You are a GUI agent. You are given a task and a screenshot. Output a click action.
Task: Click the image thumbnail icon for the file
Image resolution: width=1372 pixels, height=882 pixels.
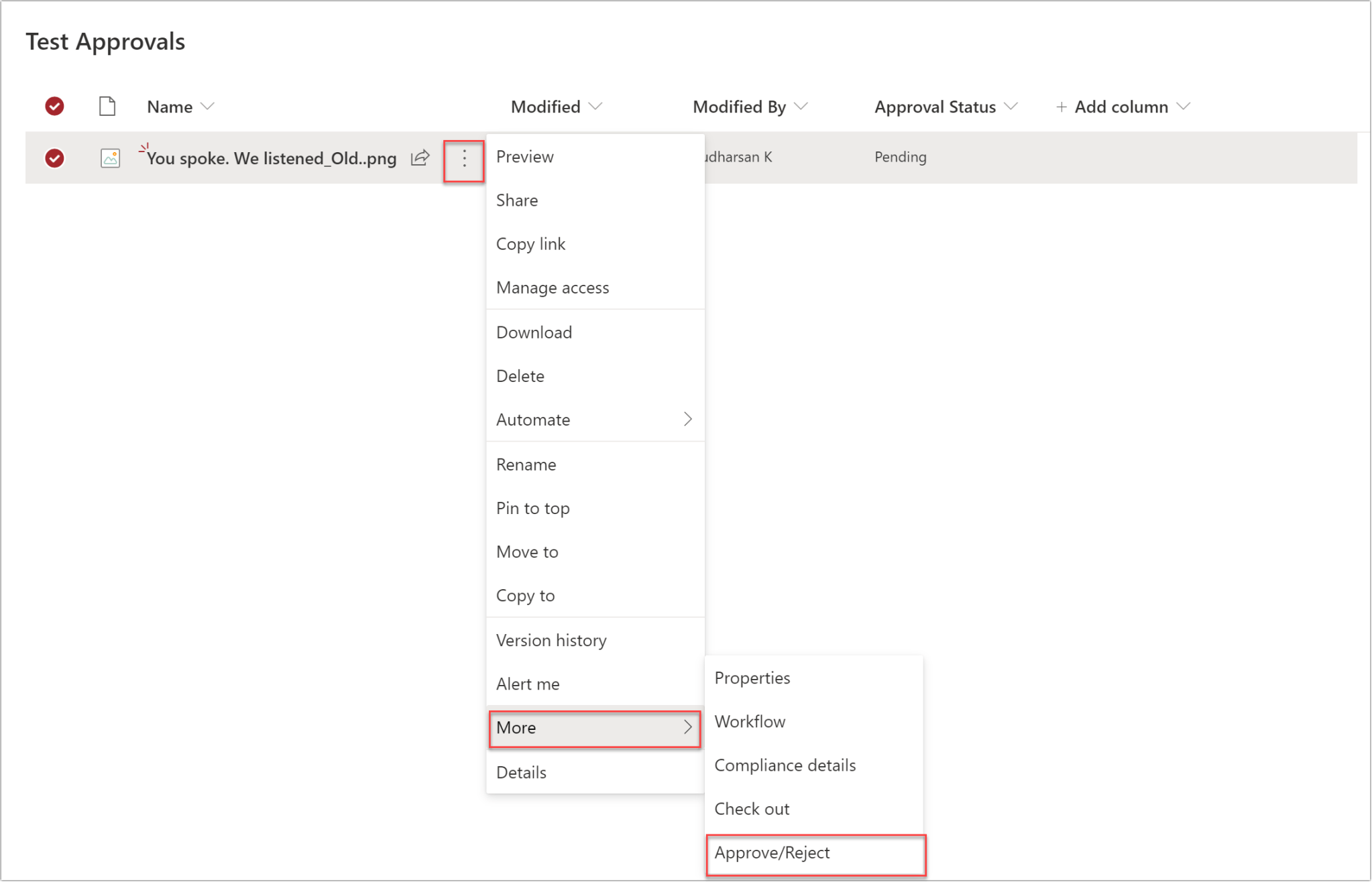(x=110, y=157)
